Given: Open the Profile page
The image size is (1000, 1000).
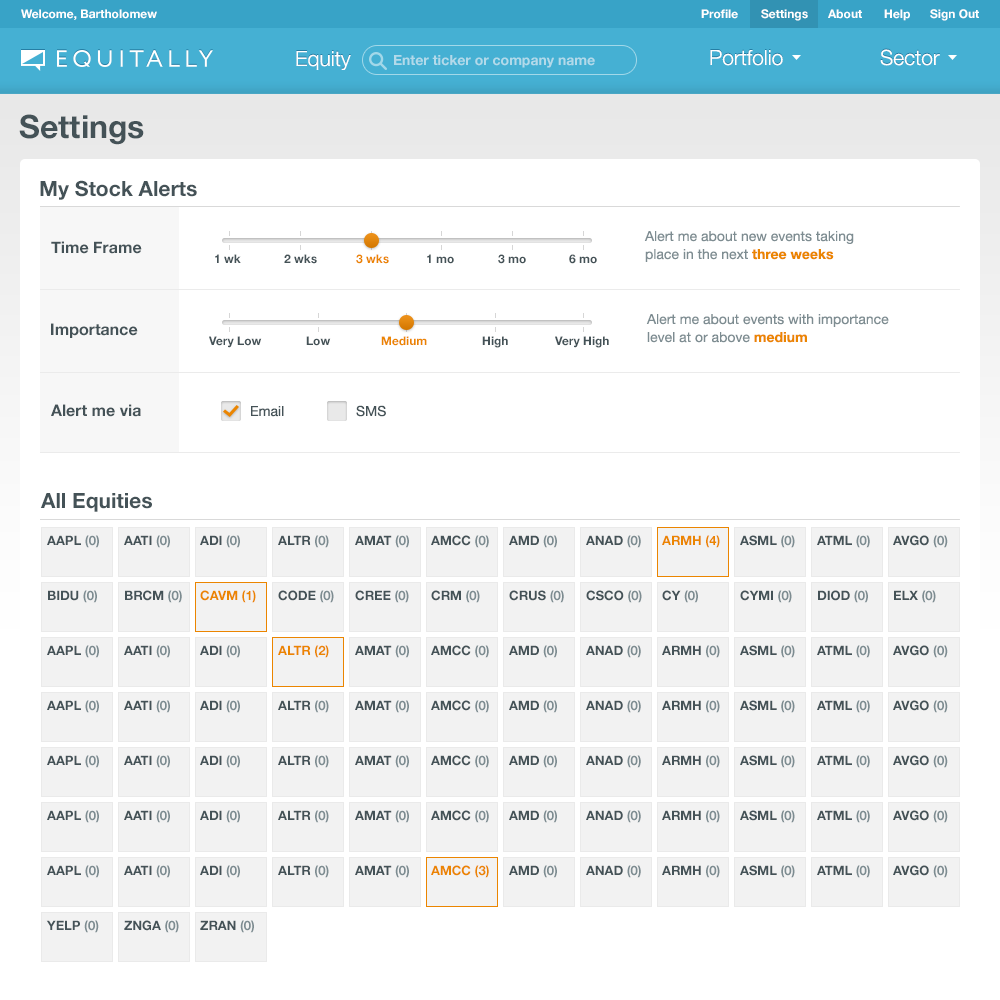Looking at the screenshot, I should (x=719, y=14).
